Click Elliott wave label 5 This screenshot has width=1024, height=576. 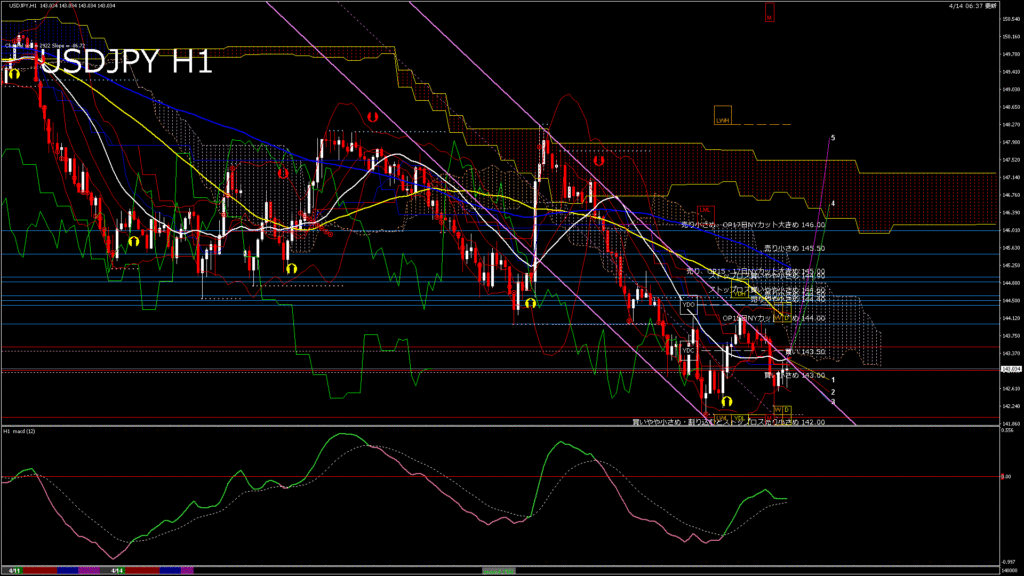pyautogui.click(x=833, y=137)
